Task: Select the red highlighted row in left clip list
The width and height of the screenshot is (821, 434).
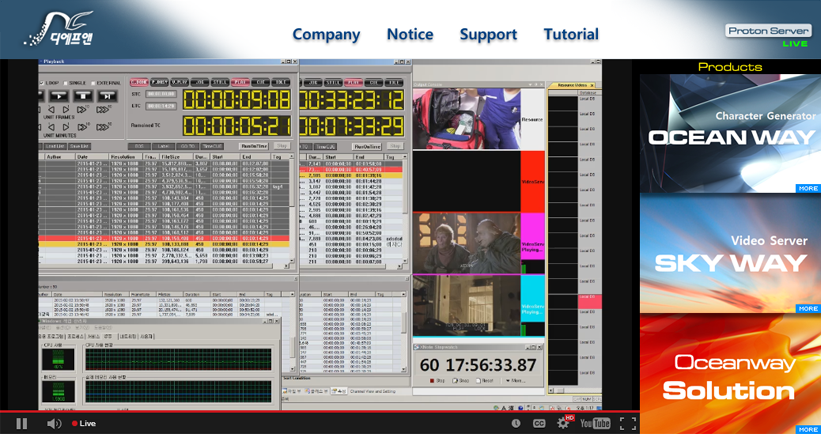Action: pos(164,238)
